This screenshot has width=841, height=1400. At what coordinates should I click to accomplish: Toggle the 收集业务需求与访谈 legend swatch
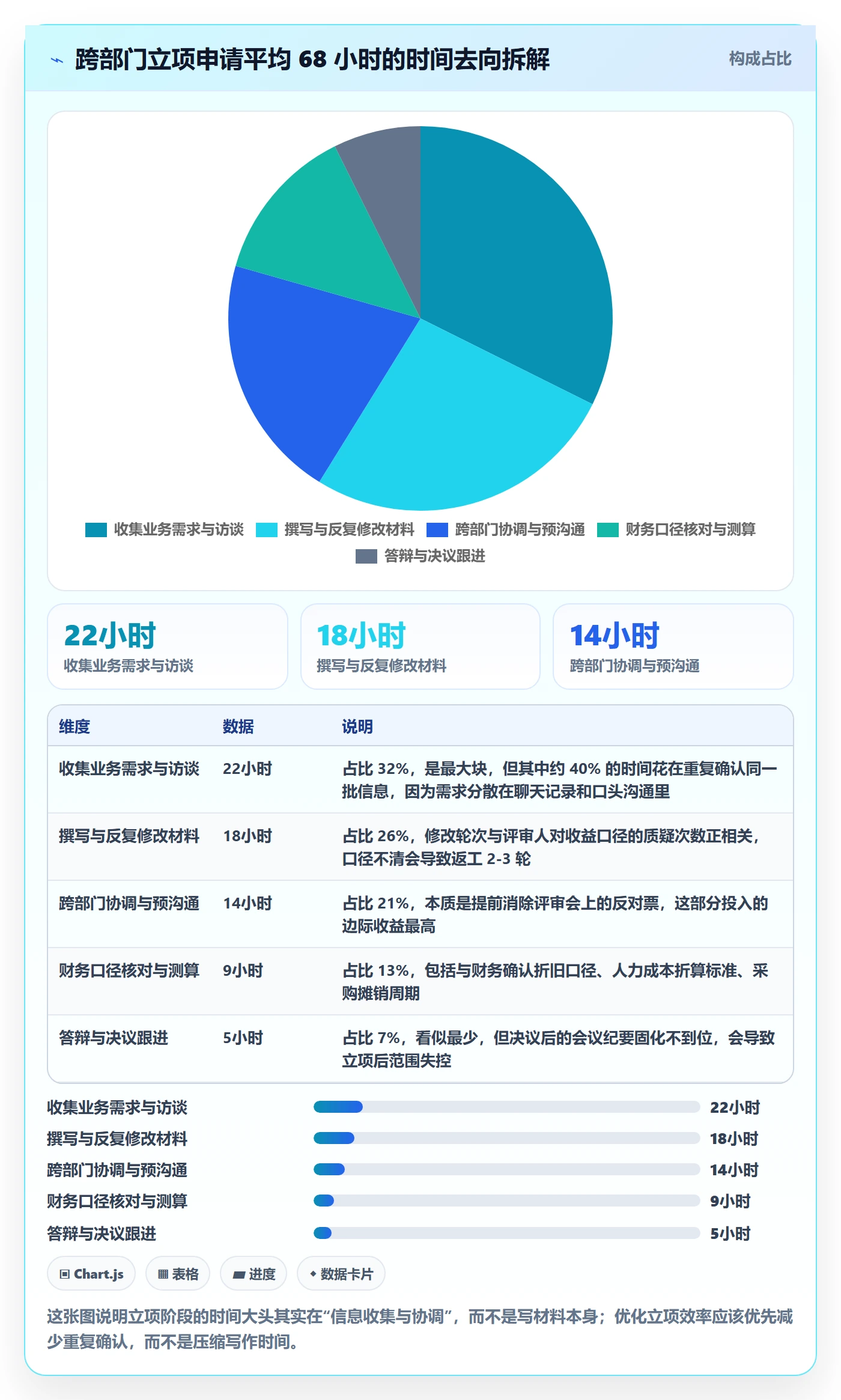[96, 530]
